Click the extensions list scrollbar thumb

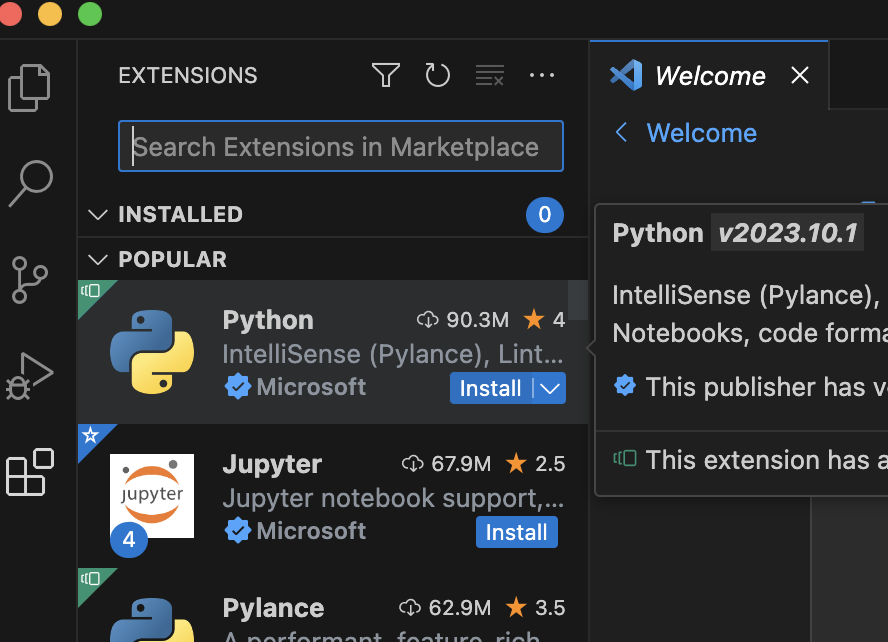[x=577, y=300]
